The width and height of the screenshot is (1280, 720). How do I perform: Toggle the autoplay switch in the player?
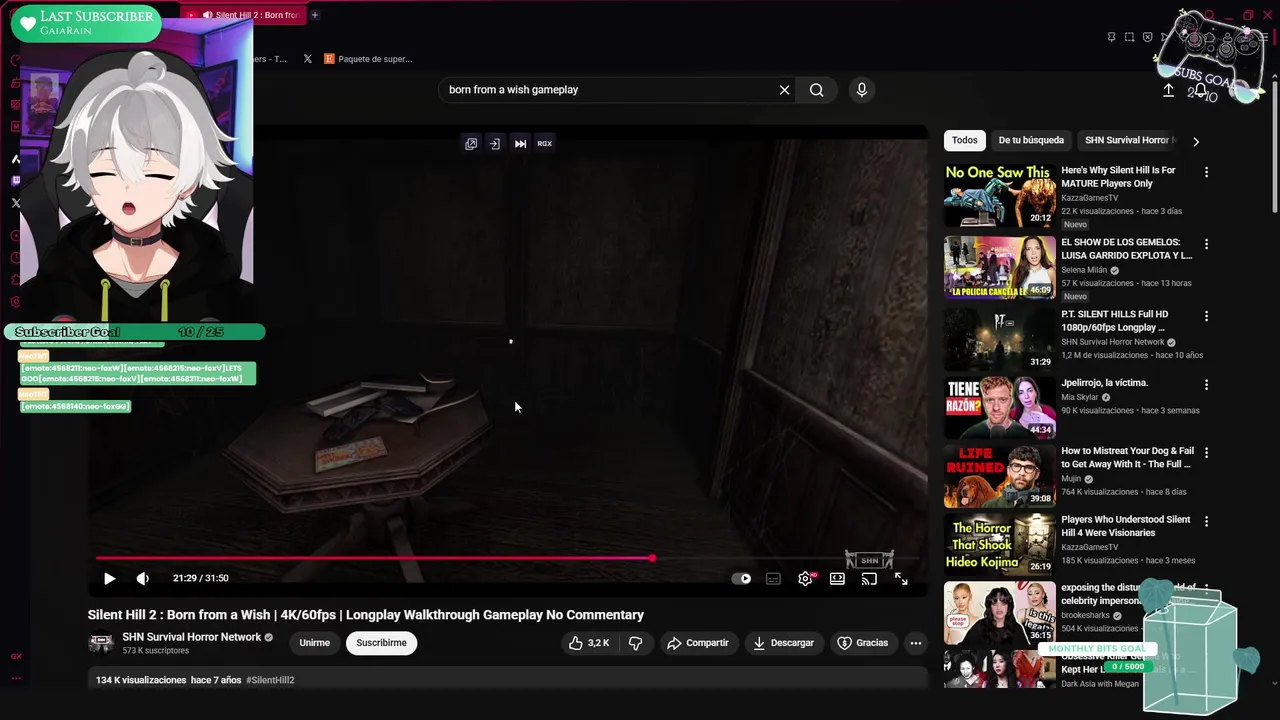(x=741, y=578)
